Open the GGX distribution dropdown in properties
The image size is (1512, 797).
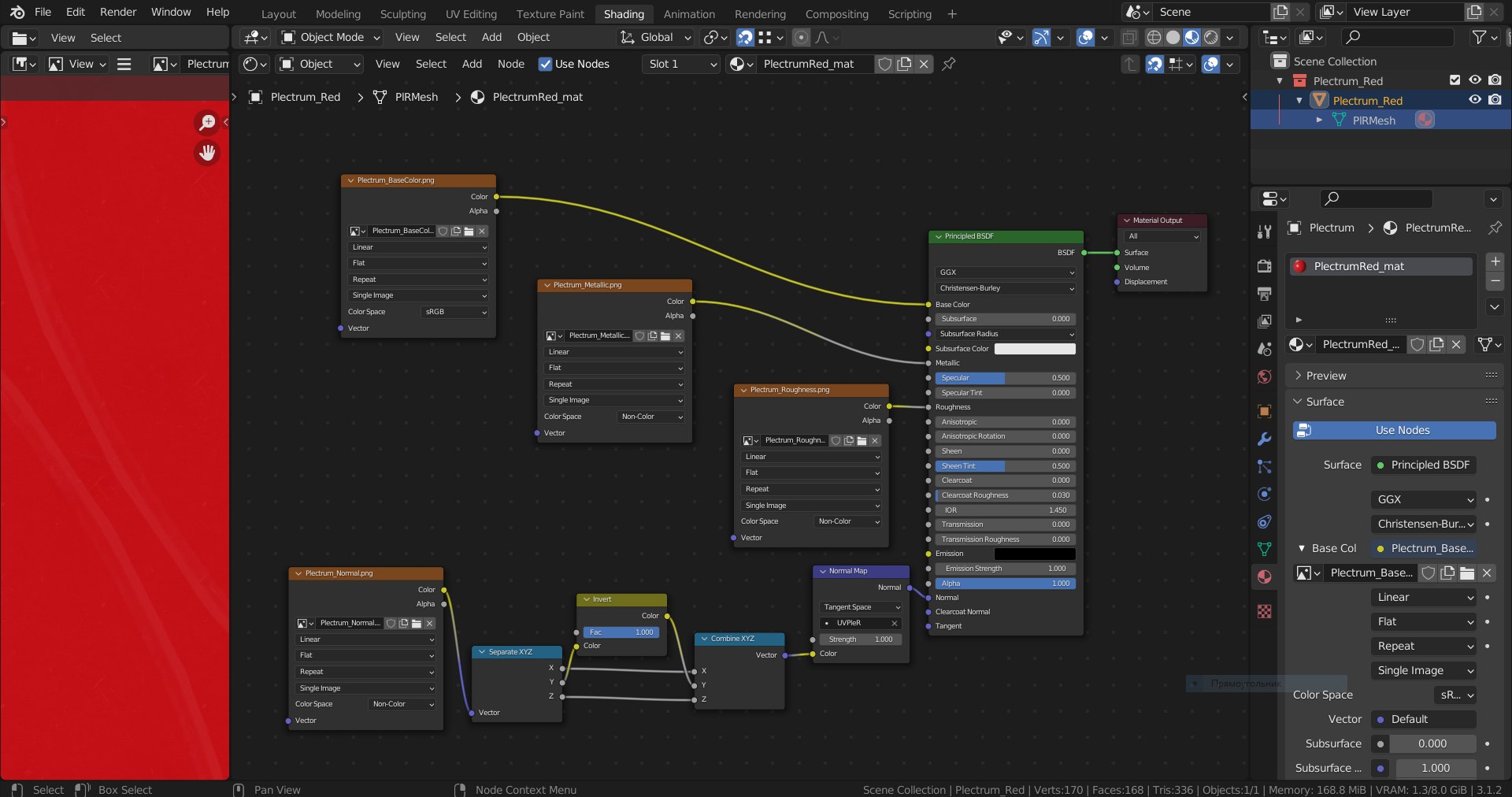point(1425,499)
